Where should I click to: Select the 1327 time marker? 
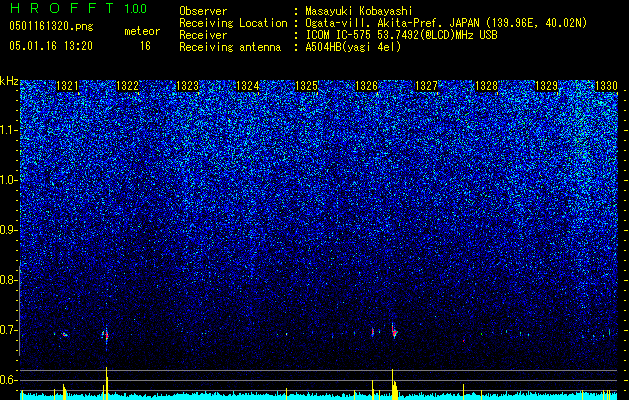click(x=426, y=86)
